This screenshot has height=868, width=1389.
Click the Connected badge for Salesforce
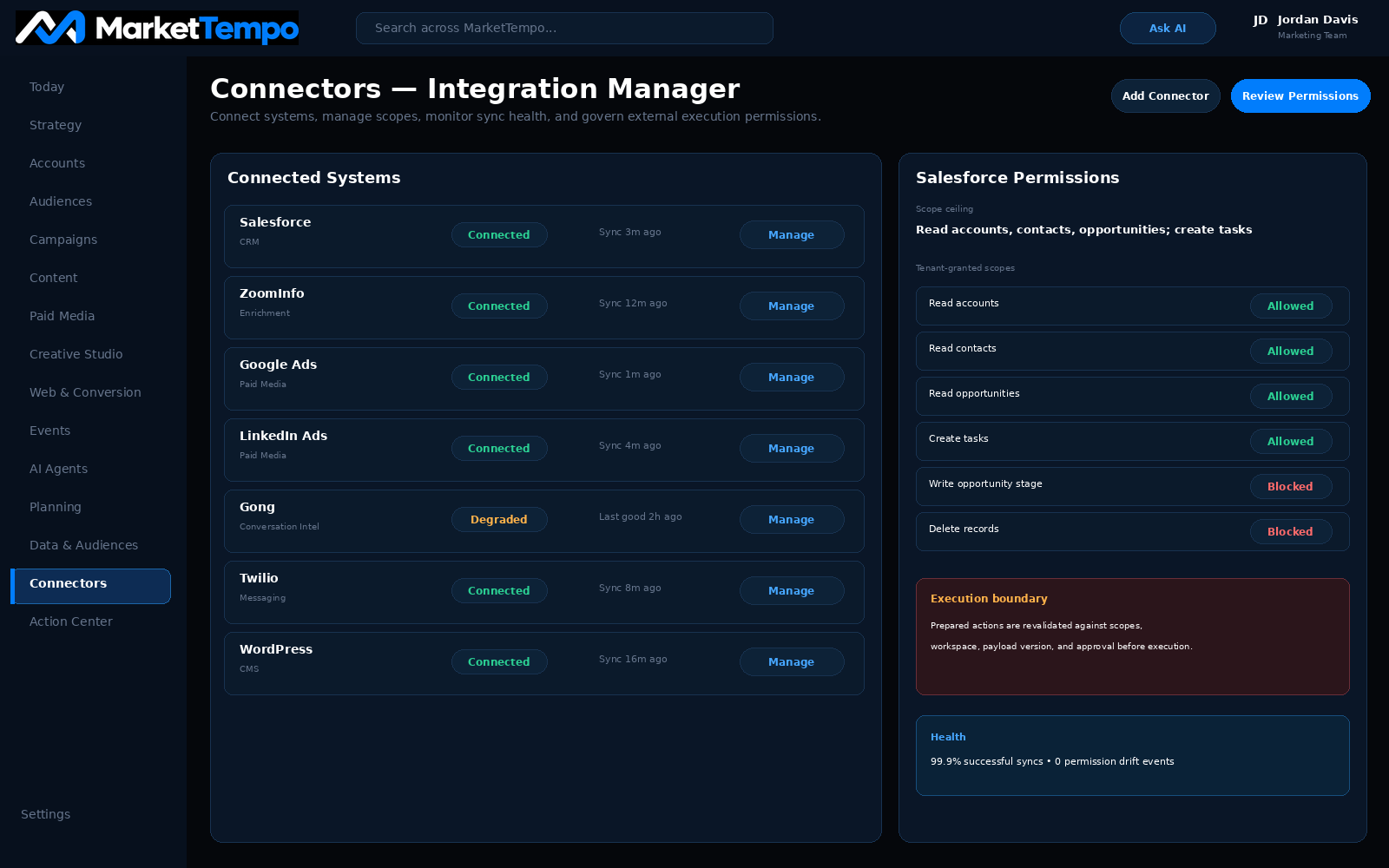(x=499, y=234)
